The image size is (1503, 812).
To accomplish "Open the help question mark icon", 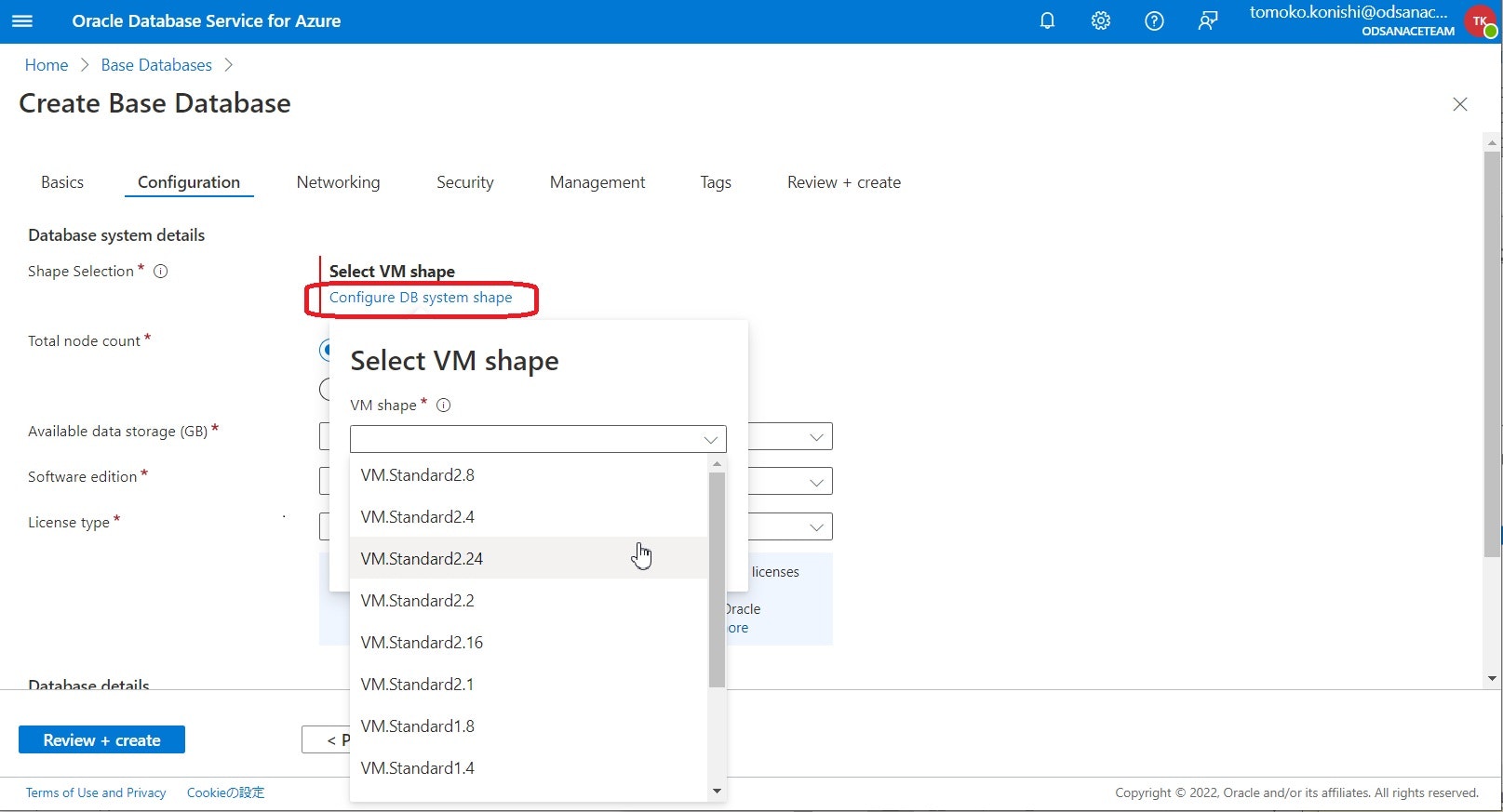I will pos(1154,20).
